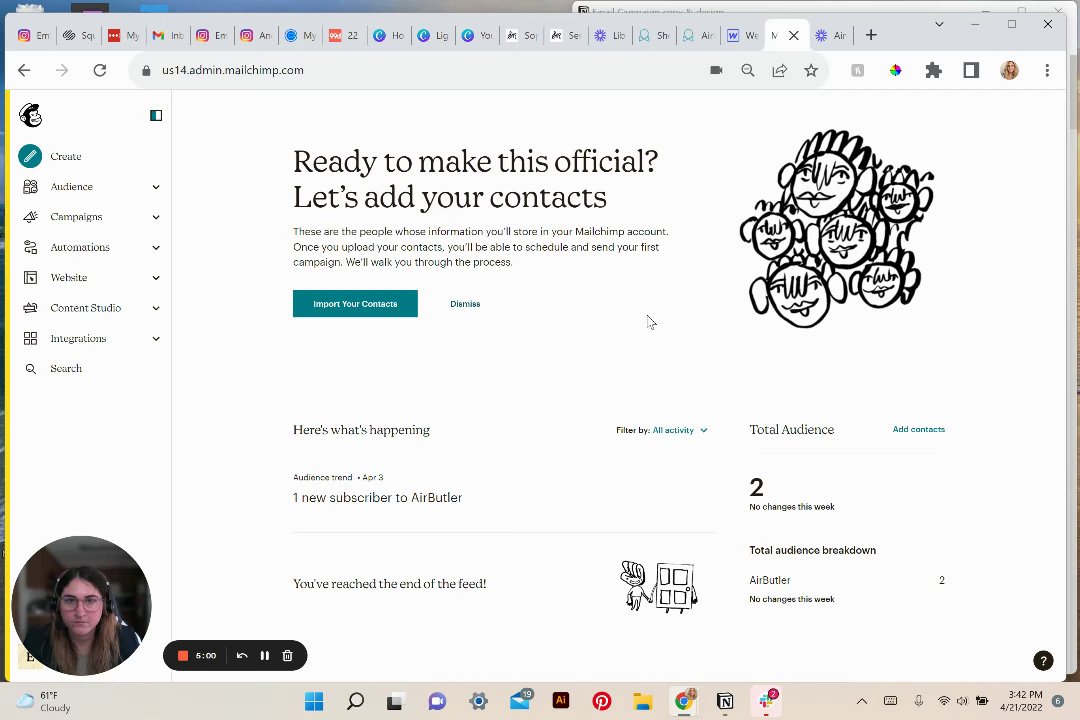Expand the Audience menu chevron
Viewport: 1080px width, 720px height.
[156, 187]
